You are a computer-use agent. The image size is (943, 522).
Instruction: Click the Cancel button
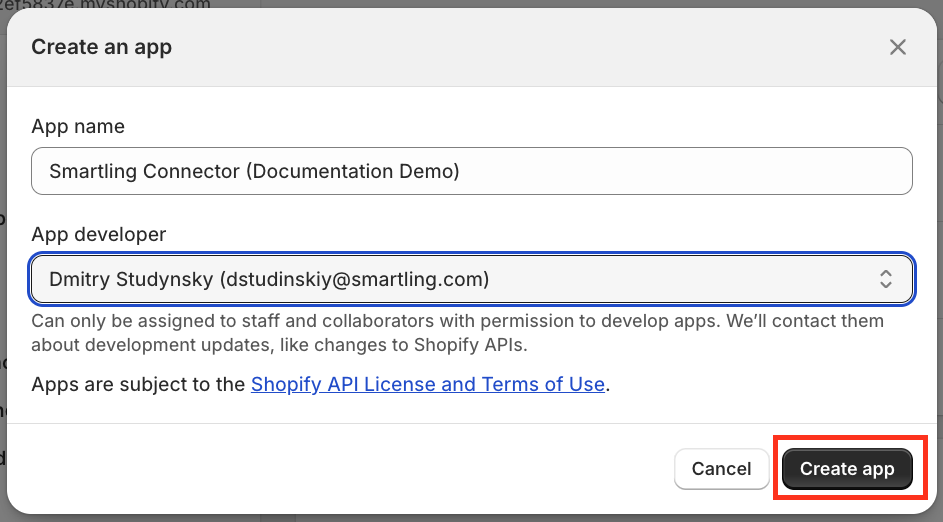pos(721,468)
